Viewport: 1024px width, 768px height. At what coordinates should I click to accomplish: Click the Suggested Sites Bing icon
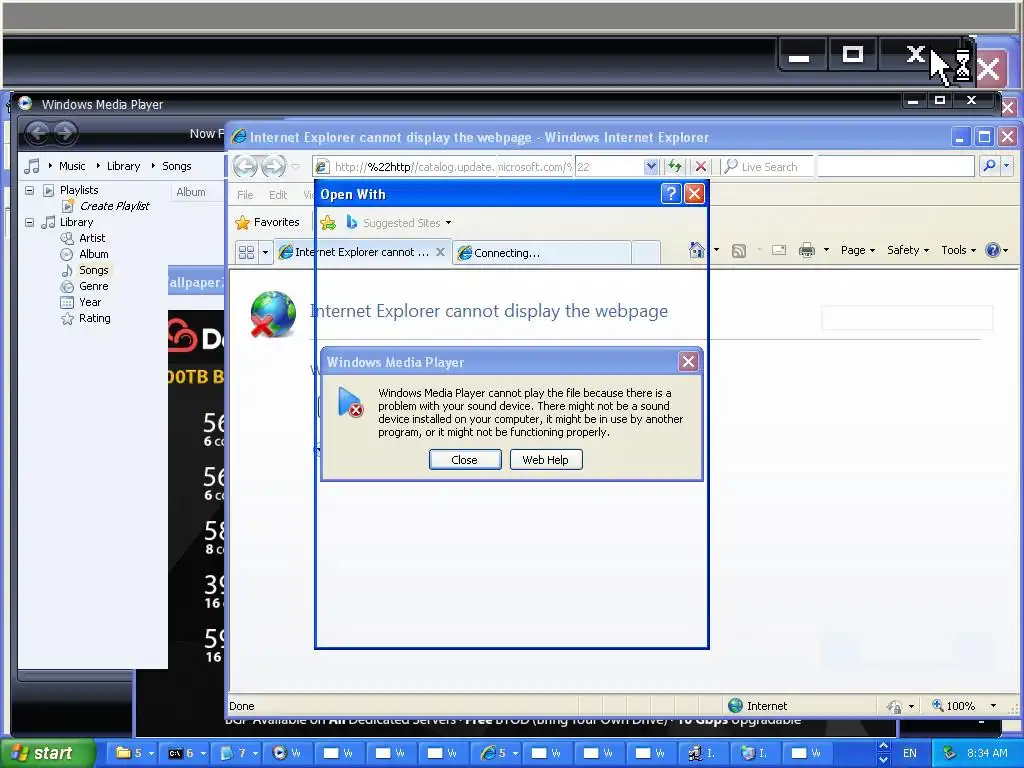coord(351,223)
